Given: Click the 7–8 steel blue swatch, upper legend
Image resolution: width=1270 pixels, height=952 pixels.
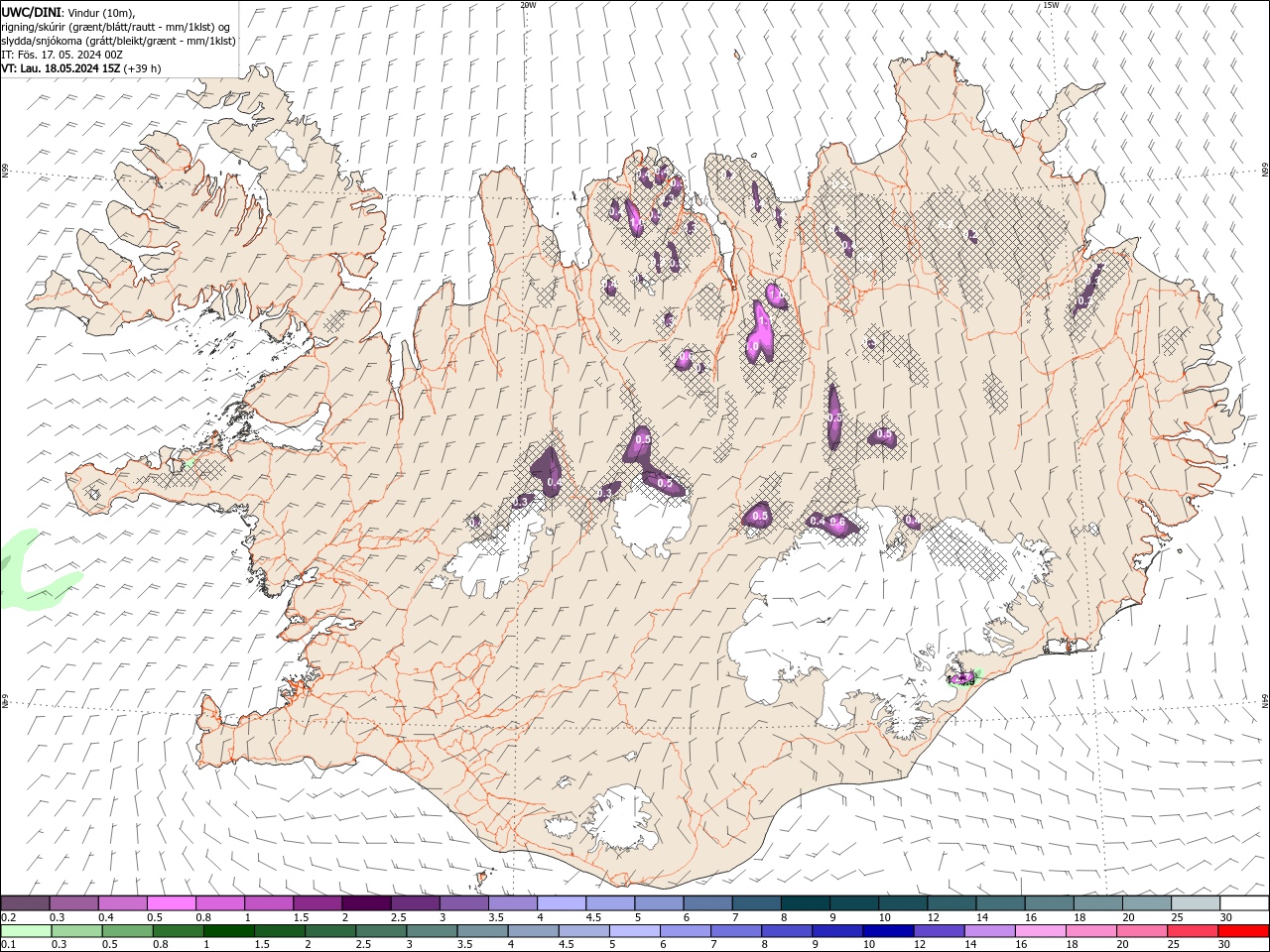Looking at the screenshot, I should click(755, 903).
